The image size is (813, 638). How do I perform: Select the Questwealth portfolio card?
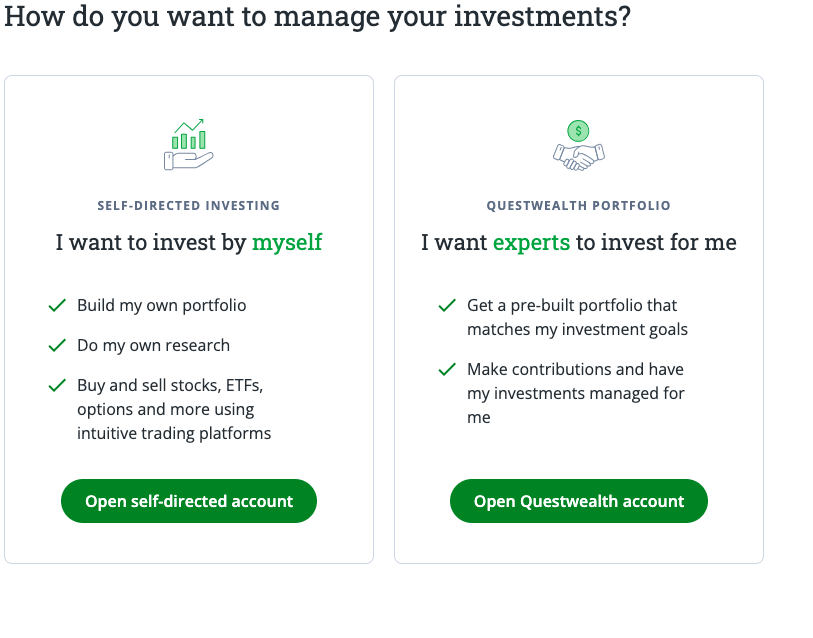[578, 320]
